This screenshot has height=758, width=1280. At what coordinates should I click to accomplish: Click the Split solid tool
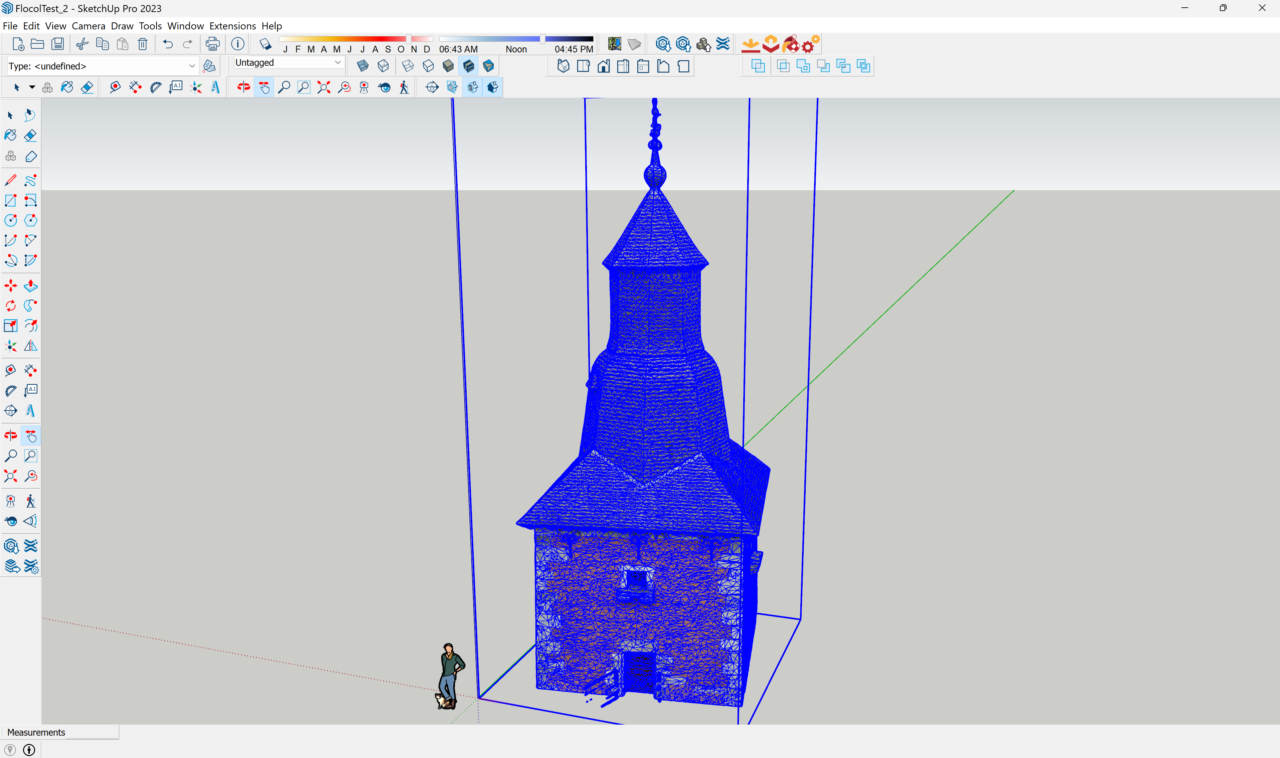pos(864,66)
